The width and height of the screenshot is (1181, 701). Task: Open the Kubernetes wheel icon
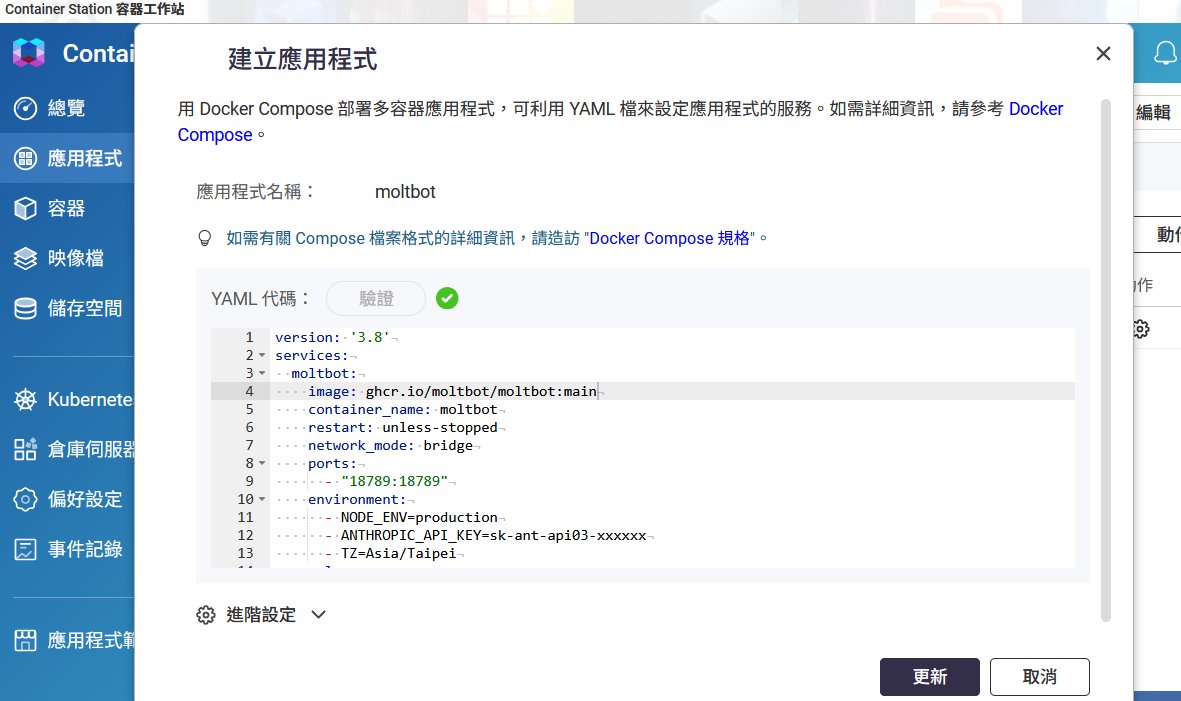click(x=26, y=400)
